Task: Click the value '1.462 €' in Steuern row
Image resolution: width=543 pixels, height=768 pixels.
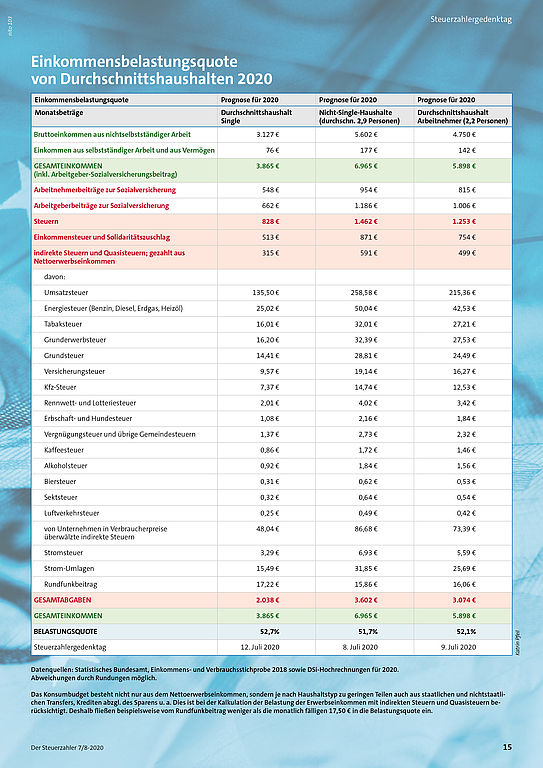Action: tap(366, 221)
